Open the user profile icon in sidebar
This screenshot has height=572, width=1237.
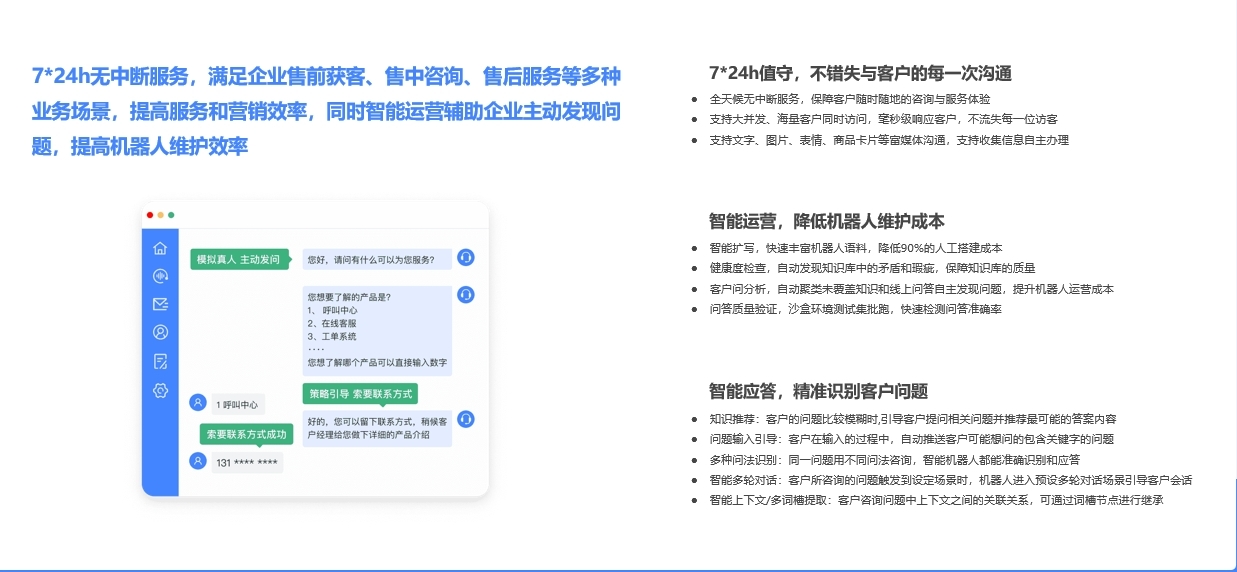click(160, 332)
